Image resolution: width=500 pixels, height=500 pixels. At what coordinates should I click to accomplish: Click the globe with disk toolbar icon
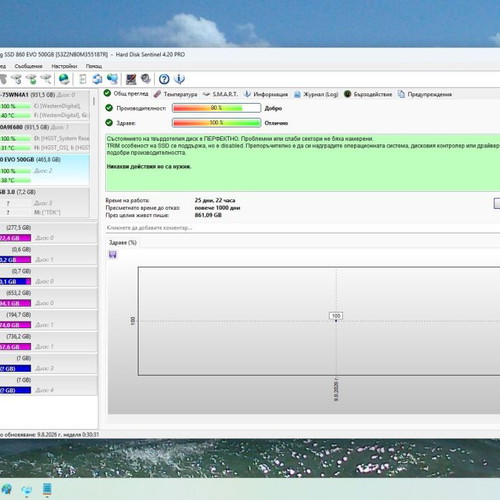click(x=64, y=79)
